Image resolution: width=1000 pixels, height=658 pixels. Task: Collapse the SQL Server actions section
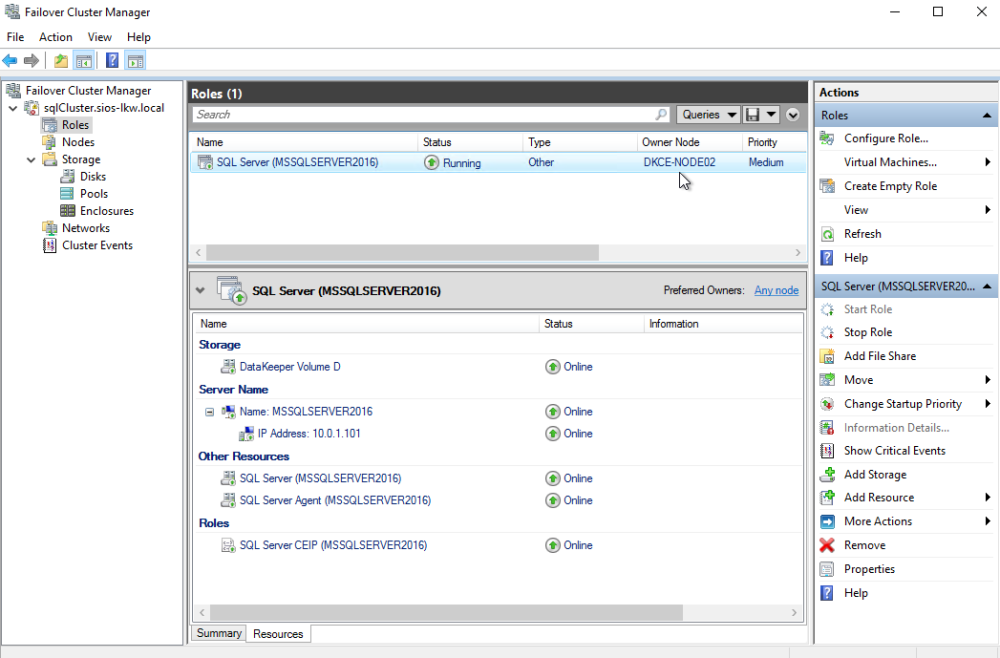(987, 286)
